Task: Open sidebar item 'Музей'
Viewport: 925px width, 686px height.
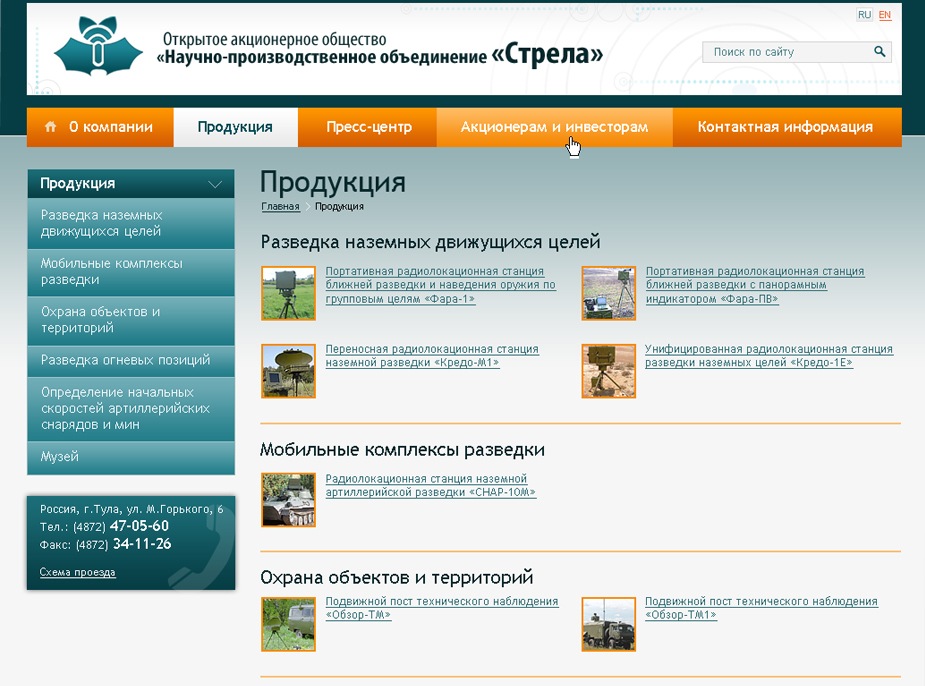Action: (x=131, y=457)
